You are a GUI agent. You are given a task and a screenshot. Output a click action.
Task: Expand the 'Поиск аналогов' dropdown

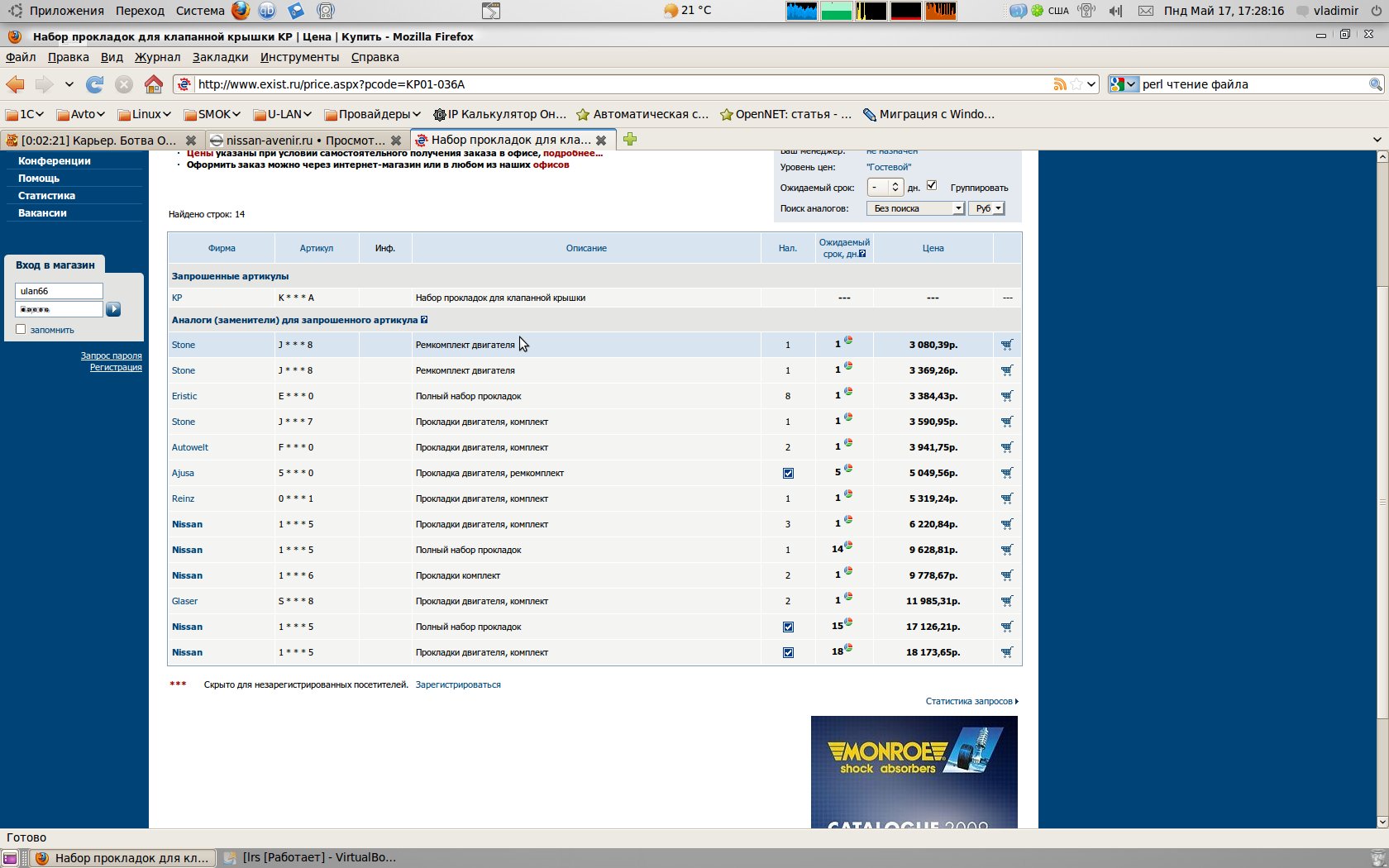tap(915, 208)
